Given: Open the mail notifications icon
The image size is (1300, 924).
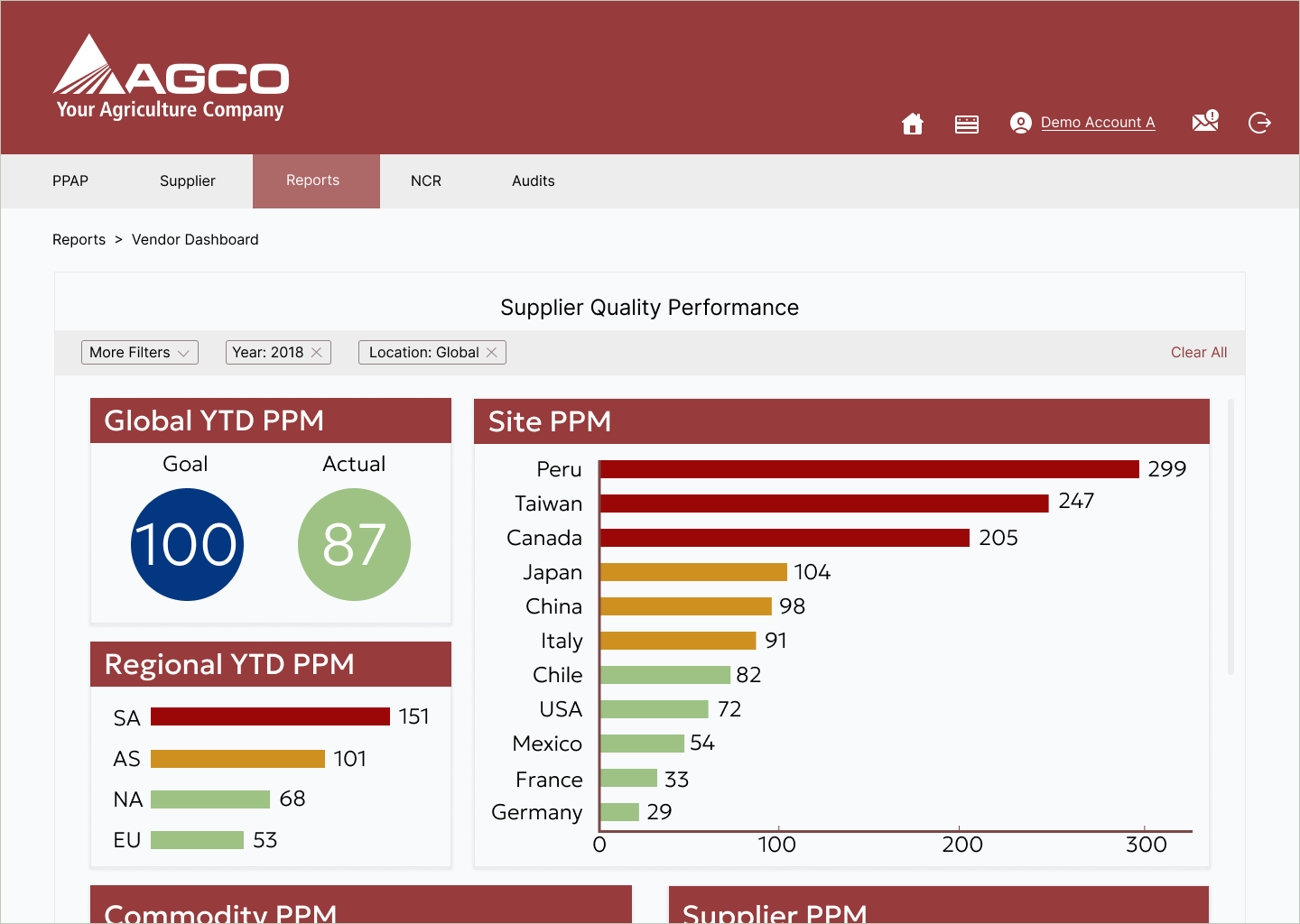Looking at the screenshot, I should pyautogui.click(x=1205, y=122).
